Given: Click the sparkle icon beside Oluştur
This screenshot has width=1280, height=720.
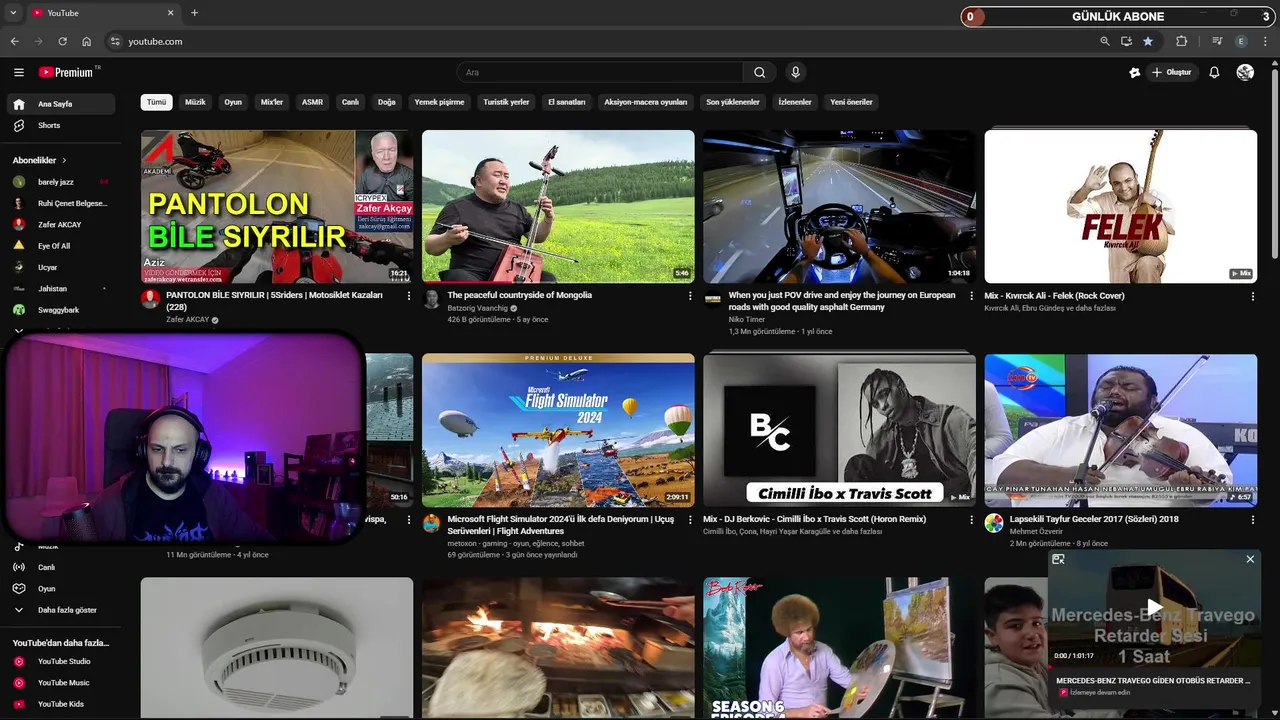Looking at the screenshot, I should tap(1134, 72).
